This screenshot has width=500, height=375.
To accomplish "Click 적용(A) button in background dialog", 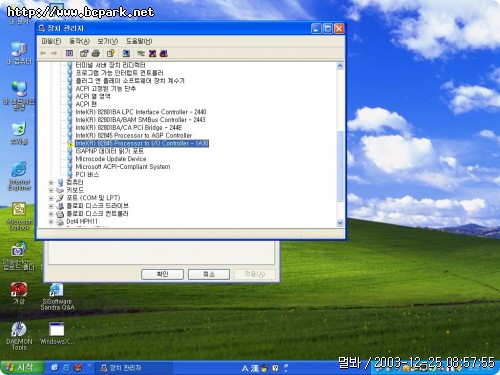I will click(x=255, y=274).
